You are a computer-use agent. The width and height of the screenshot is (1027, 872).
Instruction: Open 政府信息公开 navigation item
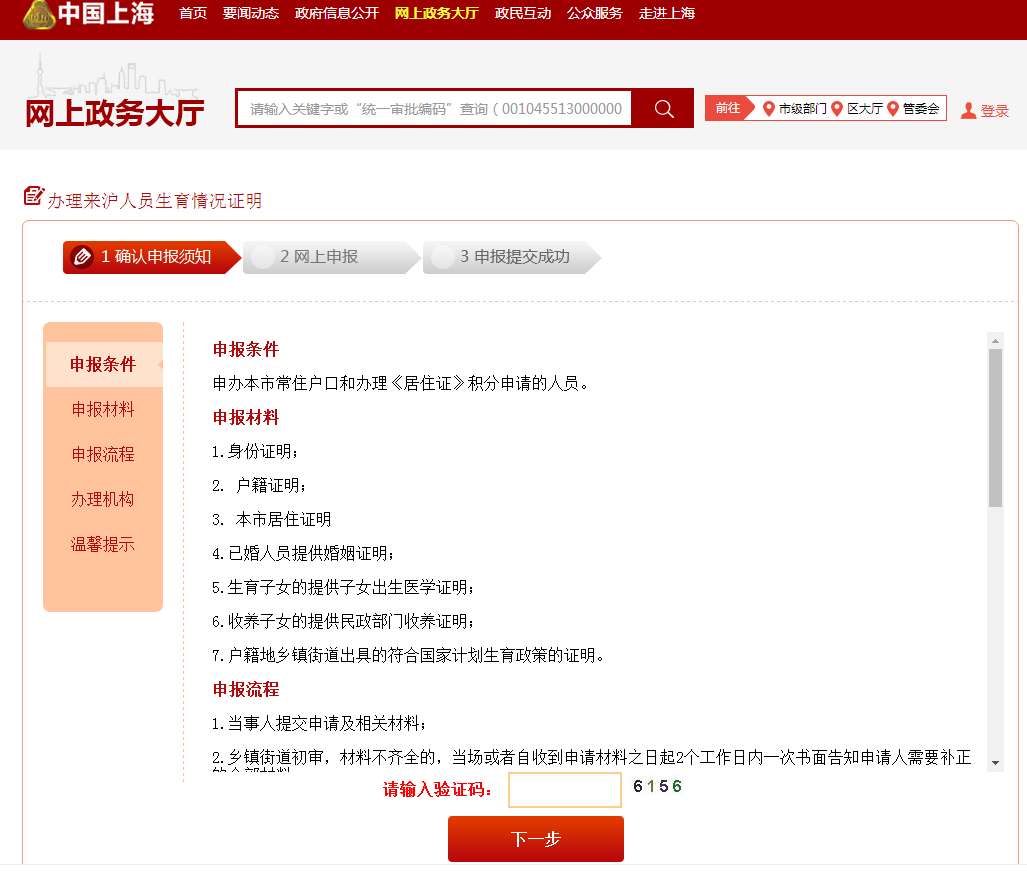coord(337,14)
